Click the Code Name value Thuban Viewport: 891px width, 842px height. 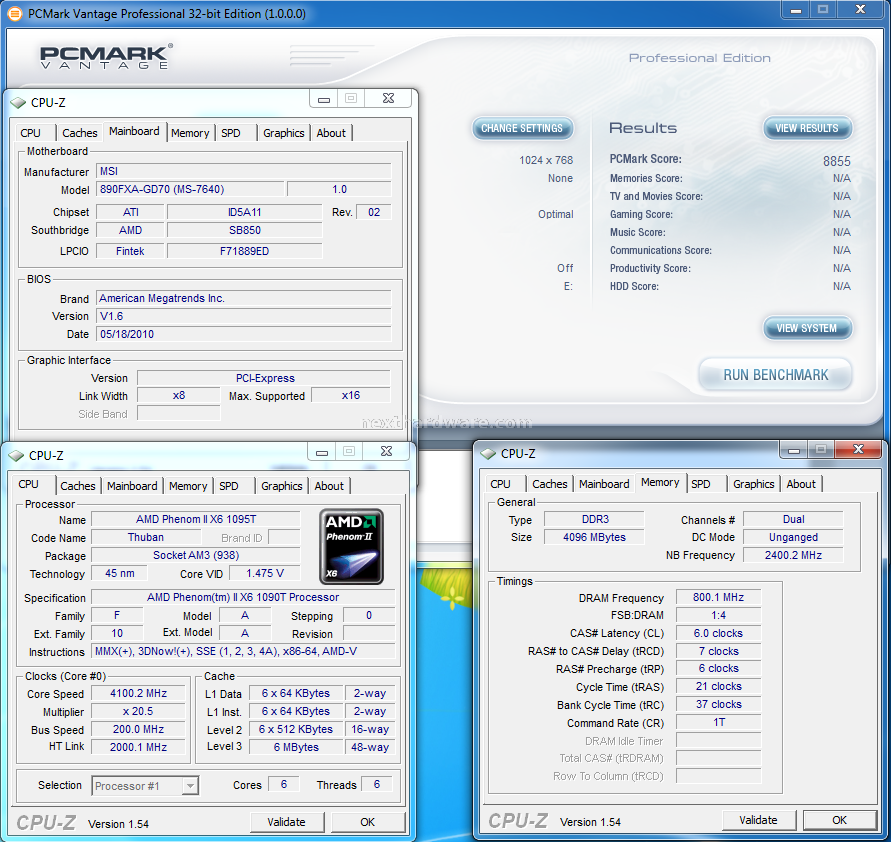pyautogui.click(x=146, y=537)
